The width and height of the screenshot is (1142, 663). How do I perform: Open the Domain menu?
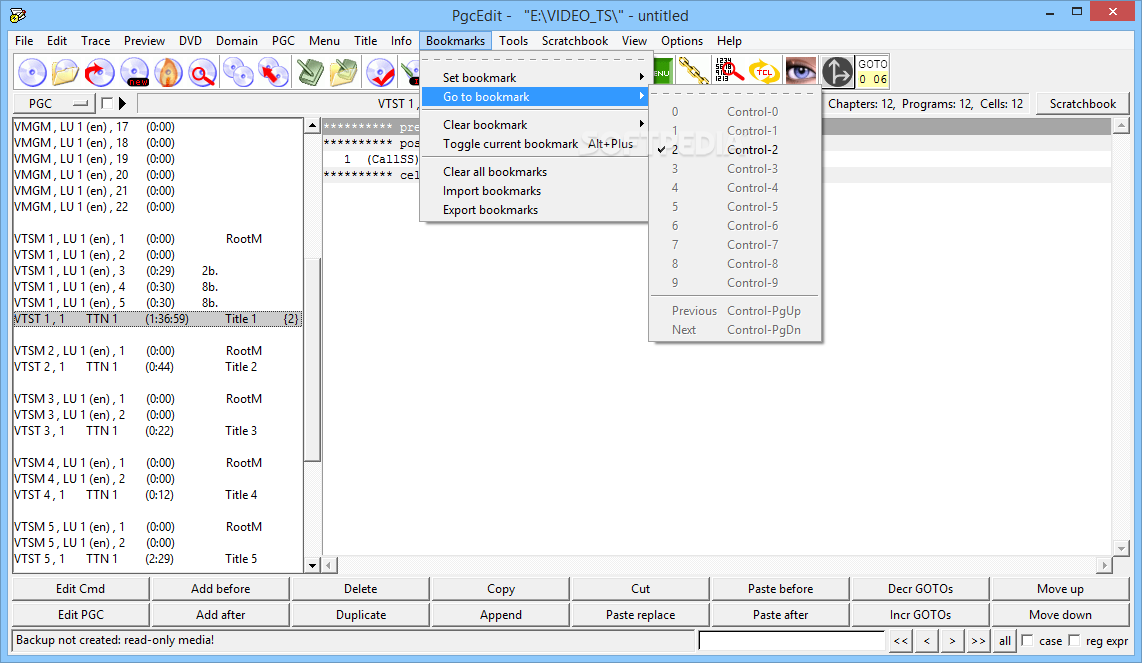point(237,41)
